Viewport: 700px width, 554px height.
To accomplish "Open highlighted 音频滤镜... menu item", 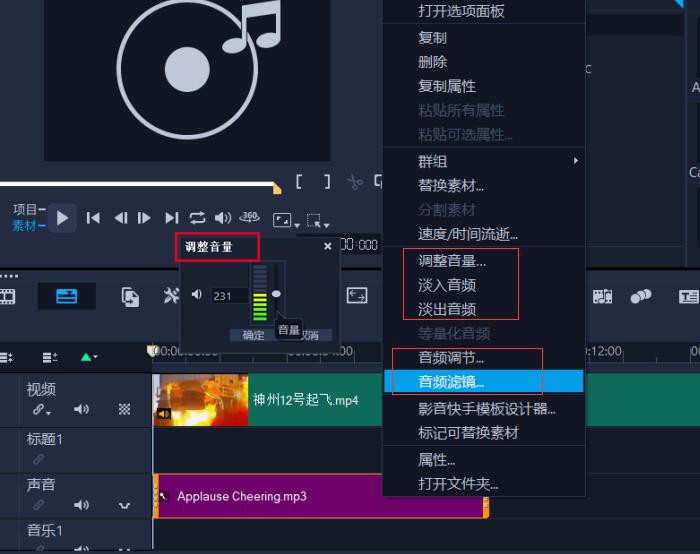I will 484,381.
